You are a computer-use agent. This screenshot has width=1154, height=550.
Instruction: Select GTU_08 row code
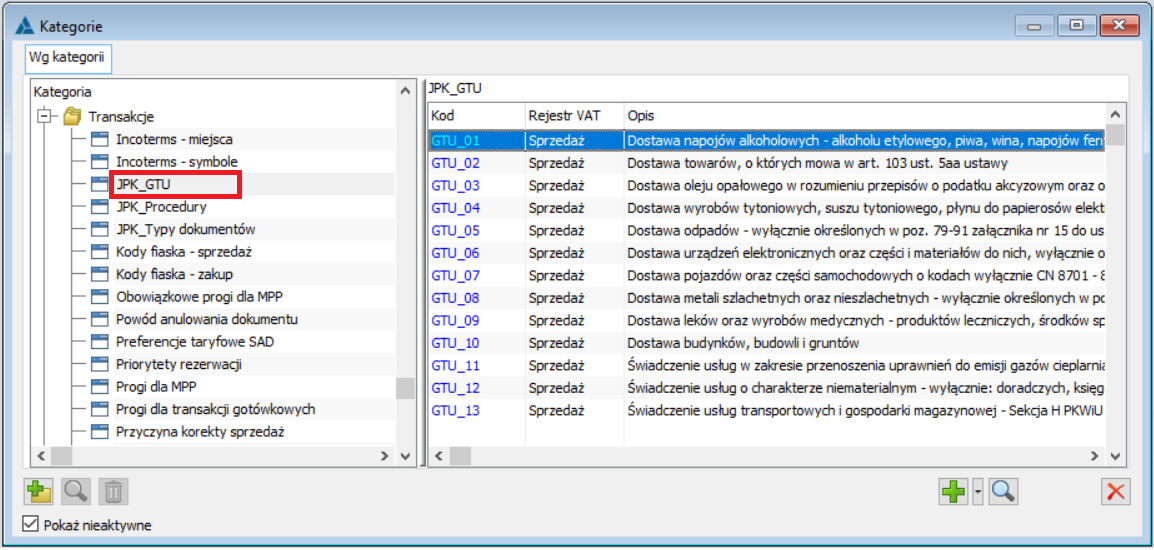pyautogui.click(x=456, y=298)
